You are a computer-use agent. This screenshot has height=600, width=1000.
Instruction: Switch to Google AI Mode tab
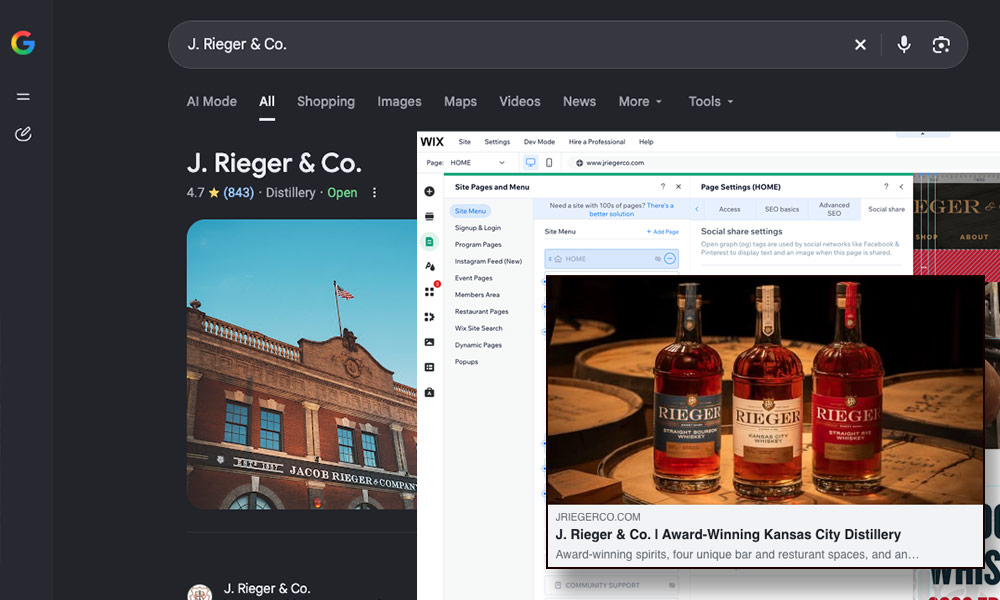coord(212,101)
